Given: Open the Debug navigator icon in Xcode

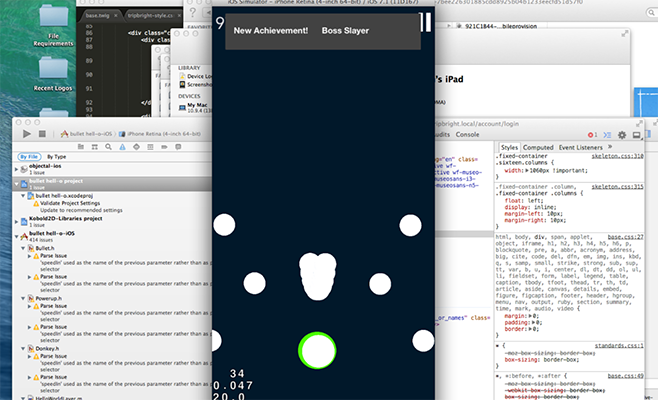Looking at the screenshot, I should point(150,147).
